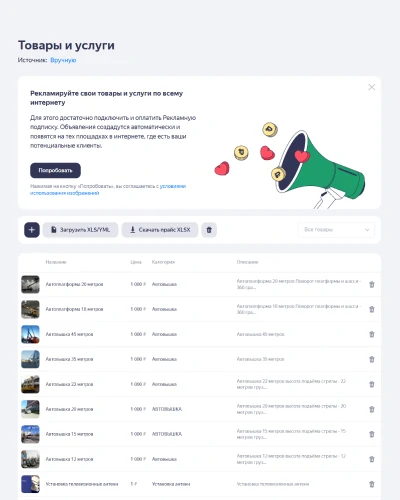Open the Автовышка 35 метров thumbnail
Viewport: 400px width, 500px height.
click(30, 359)
